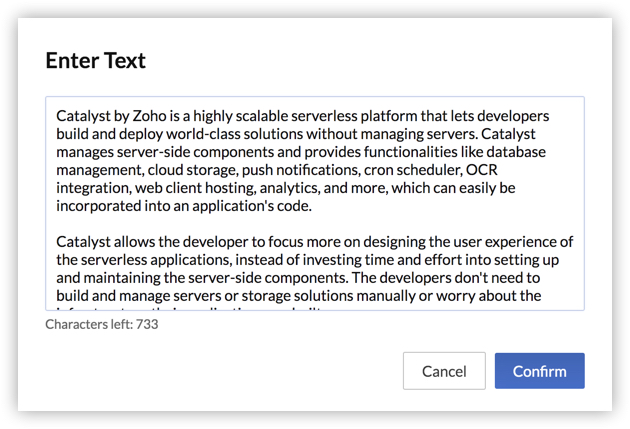Click 'Catalyst allows the developer' sentence start
630x429 pixels.
click(150, 242)
